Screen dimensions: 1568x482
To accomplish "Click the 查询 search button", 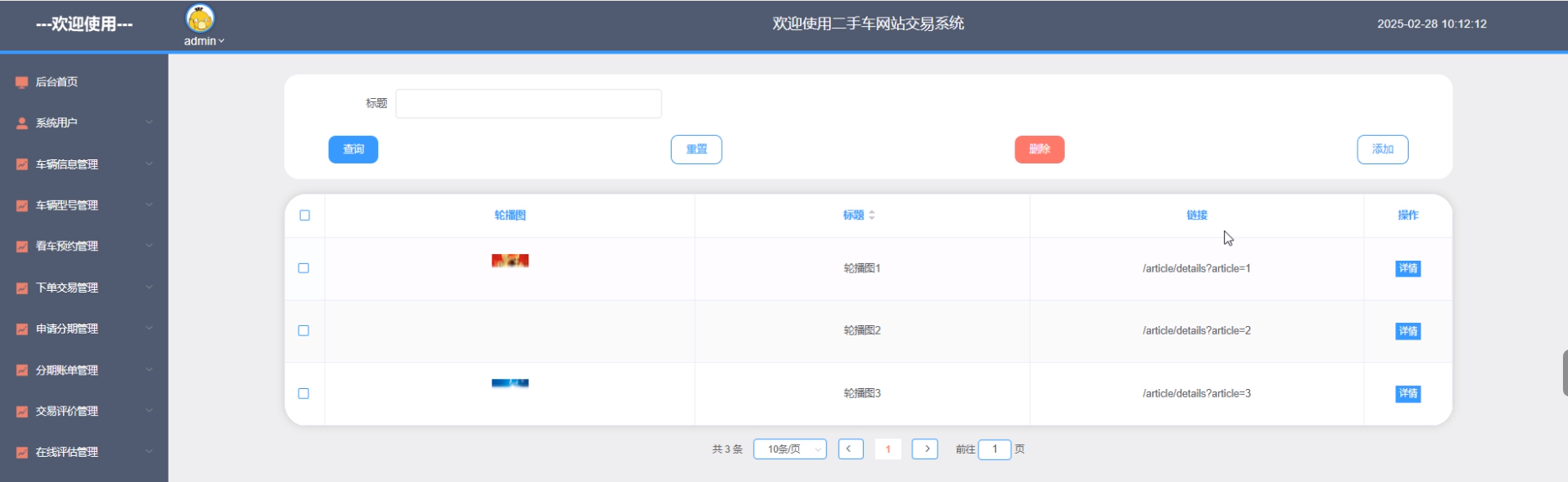I will point(353,149).
